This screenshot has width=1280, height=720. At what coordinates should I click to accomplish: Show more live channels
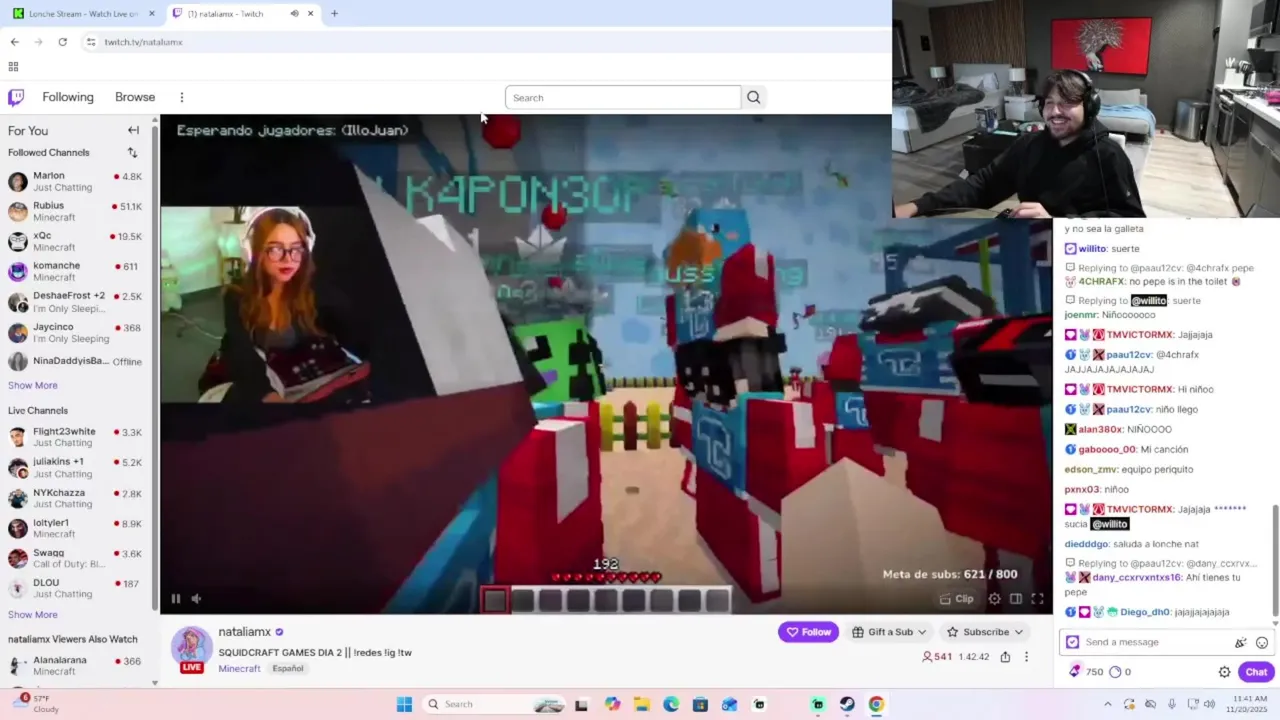33,614
